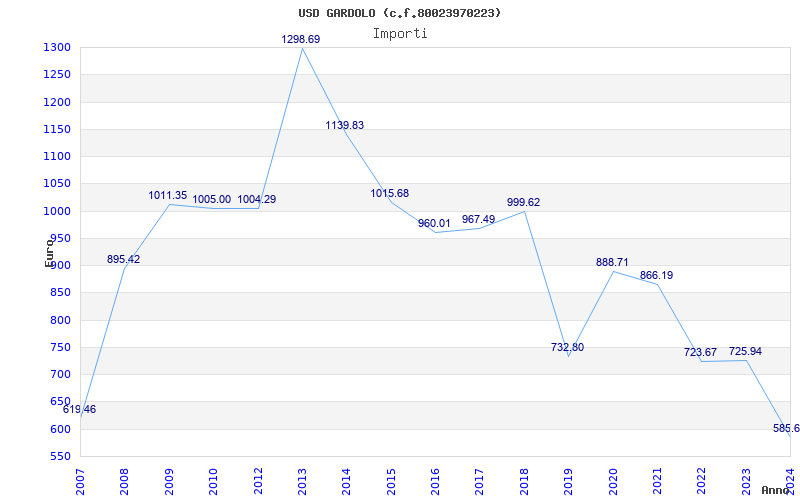The image size is (800, 500).
Task: Select the y-axis value 600
Action: coord(59,429)
